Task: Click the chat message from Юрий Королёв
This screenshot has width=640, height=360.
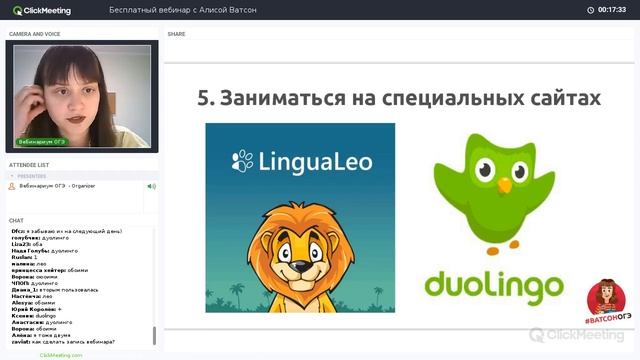Action: (x=36, y=309)
